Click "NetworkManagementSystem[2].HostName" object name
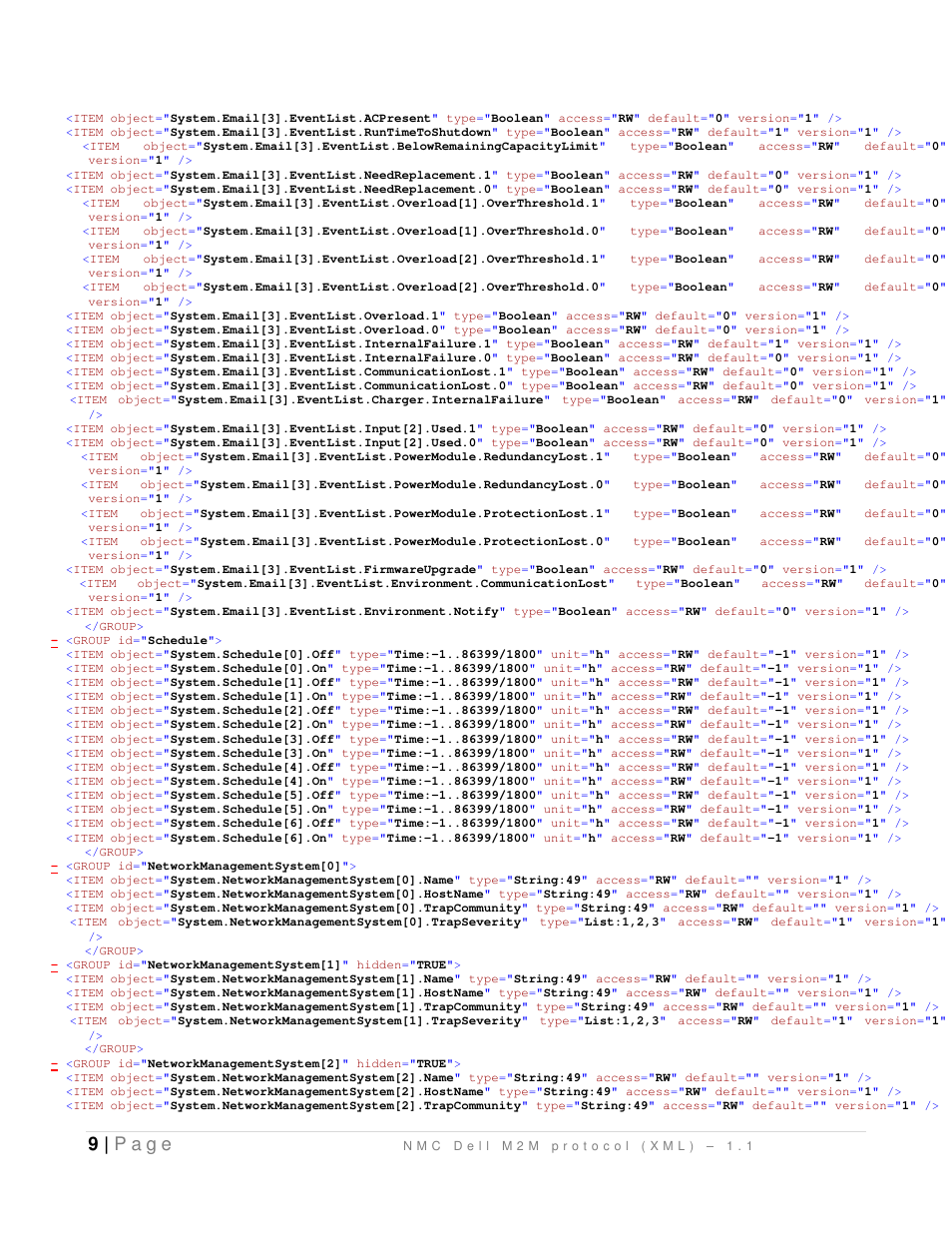 pyautogui.click(x=327, y=1091)
